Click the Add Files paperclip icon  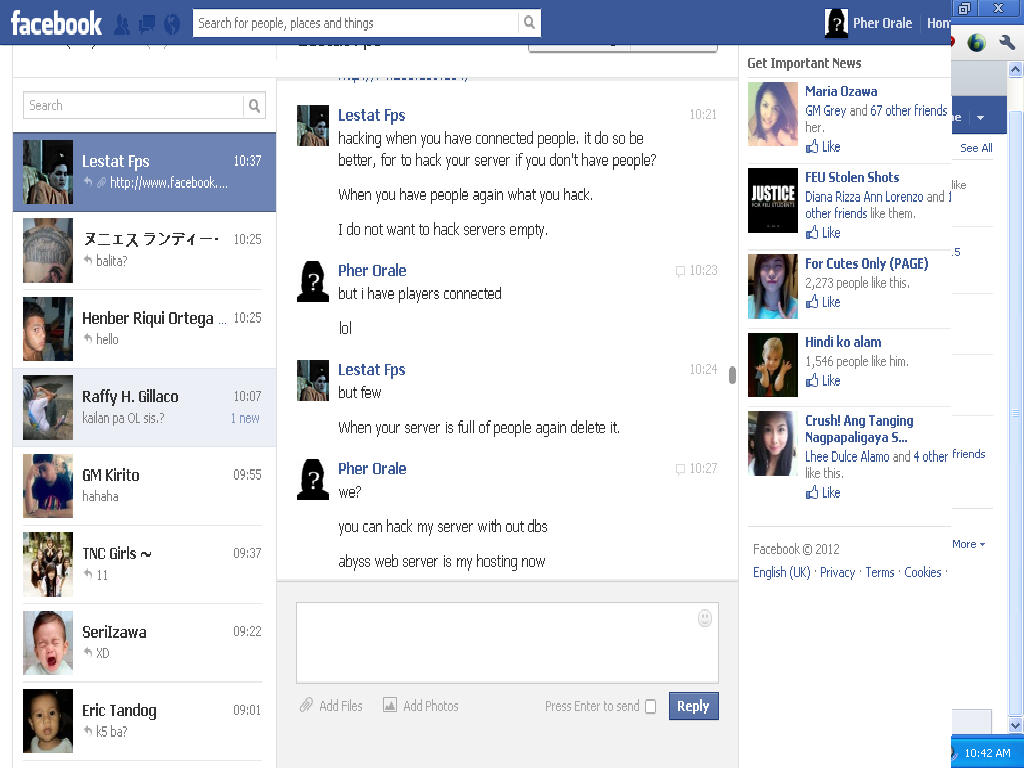pos(307,706)
